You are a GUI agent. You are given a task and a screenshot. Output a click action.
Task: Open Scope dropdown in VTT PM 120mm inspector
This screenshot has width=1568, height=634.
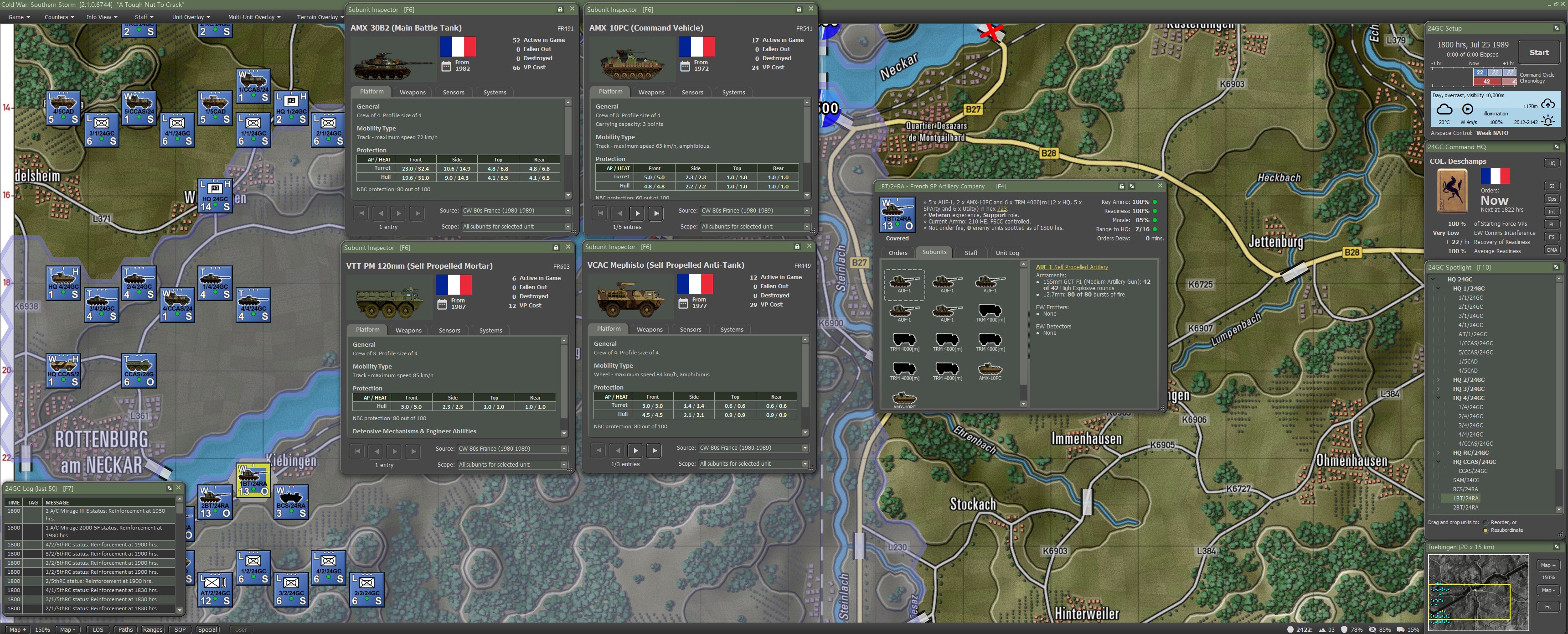512,465
